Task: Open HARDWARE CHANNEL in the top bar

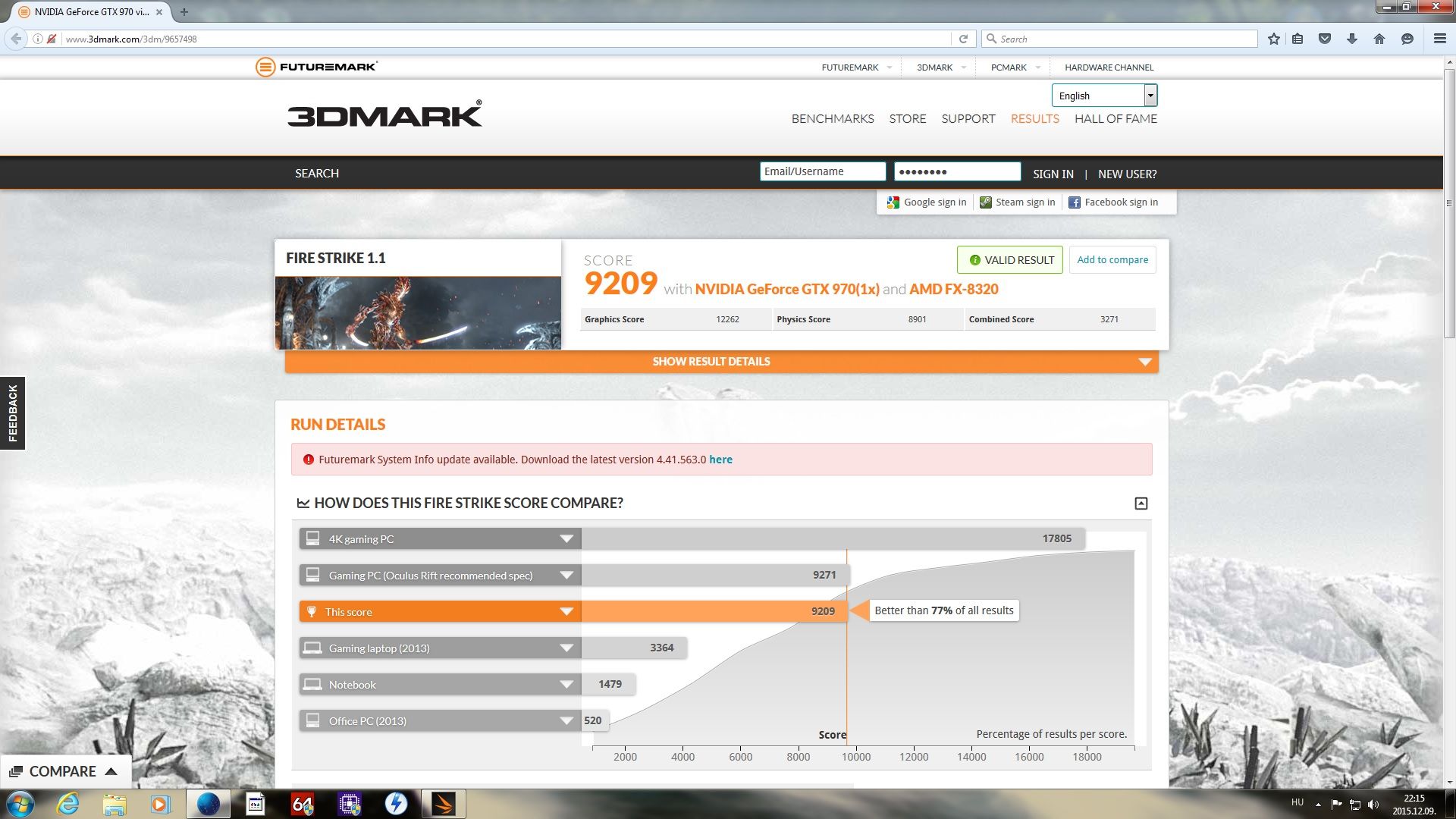Action: pyautogui.click(x=1109, y=67)
